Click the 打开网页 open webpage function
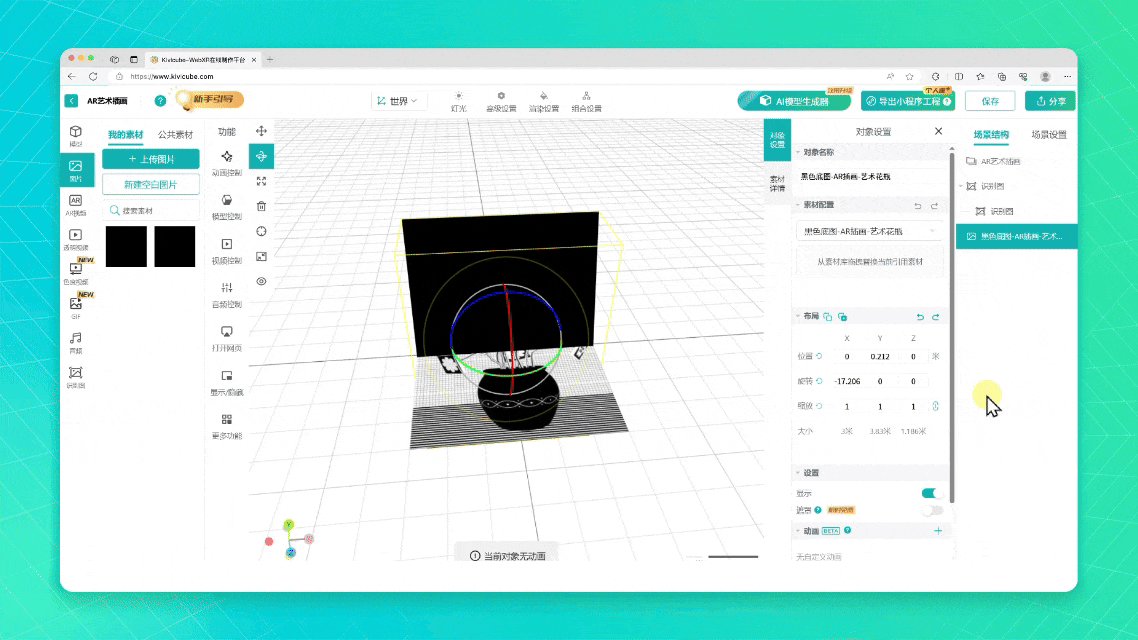 [227, 337]
